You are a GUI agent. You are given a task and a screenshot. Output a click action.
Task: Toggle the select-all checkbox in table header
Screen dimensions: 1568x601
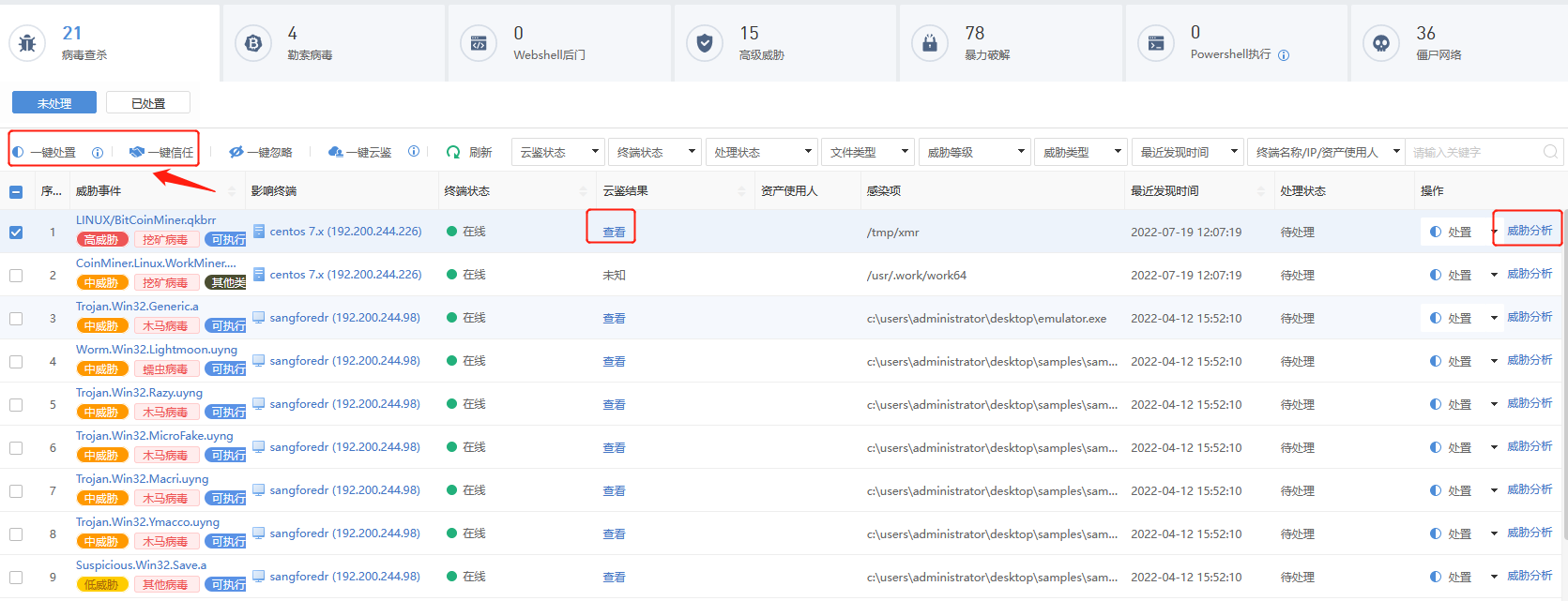point(16,192)
